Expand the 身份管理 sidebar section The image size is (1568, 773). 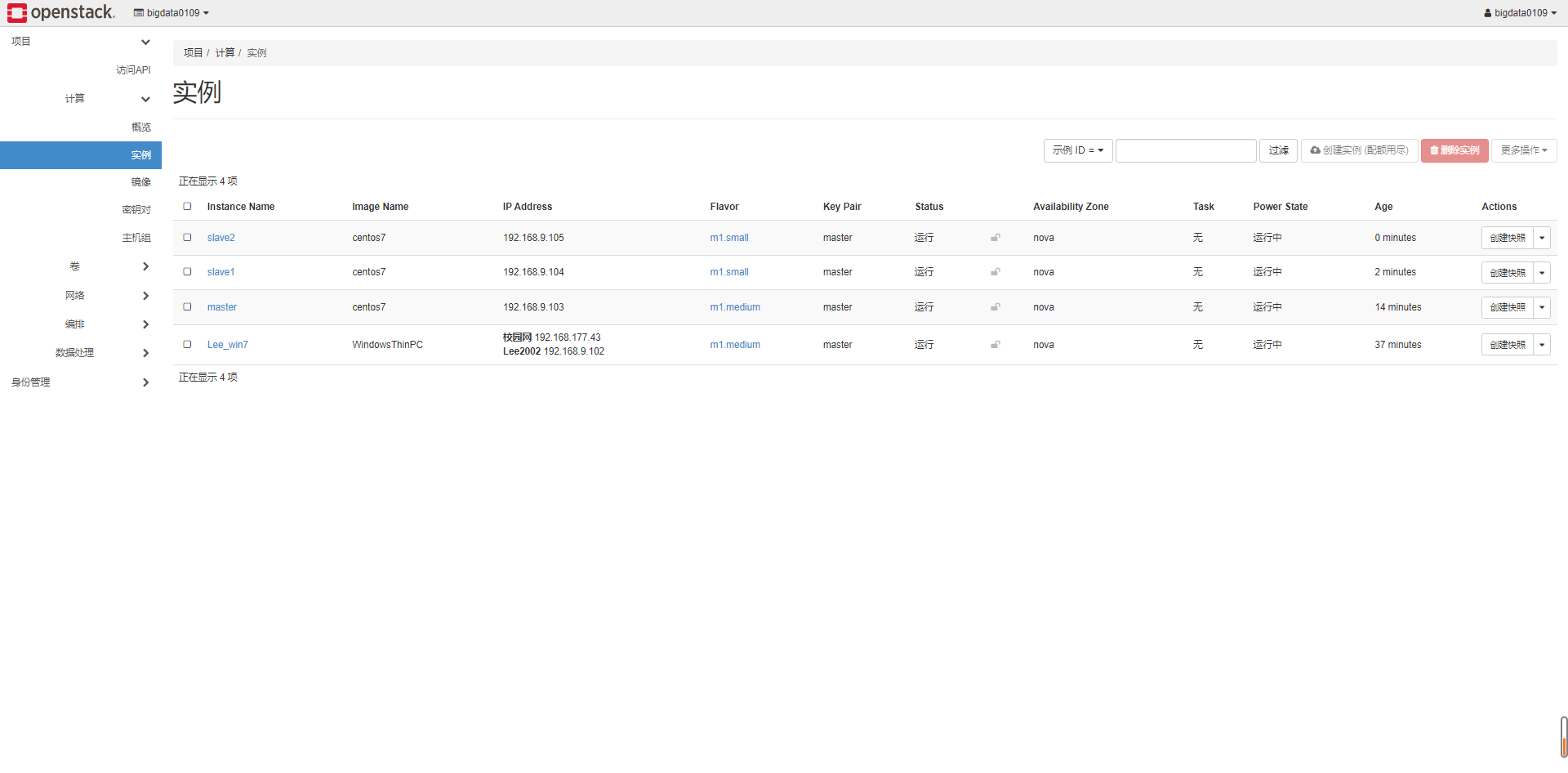pos(81,382)
